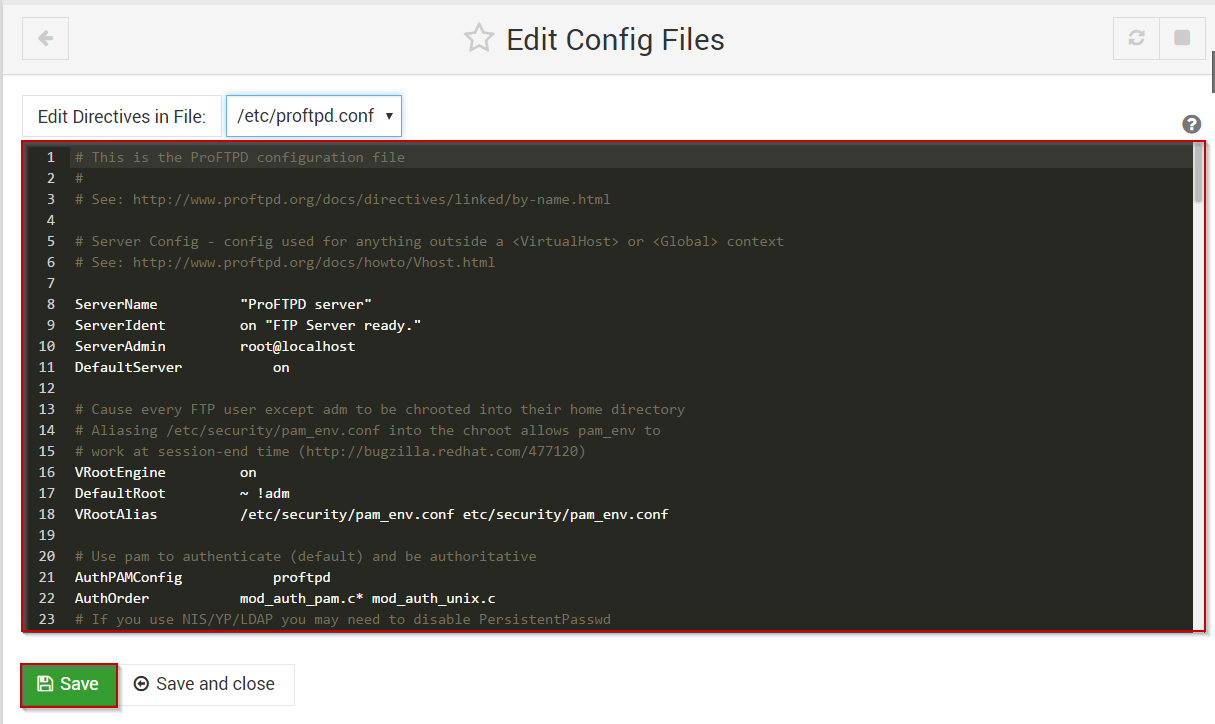Open the help question mark icon
The image size is (1215, 724).
pyautogui.click(x=1191, y=124)
